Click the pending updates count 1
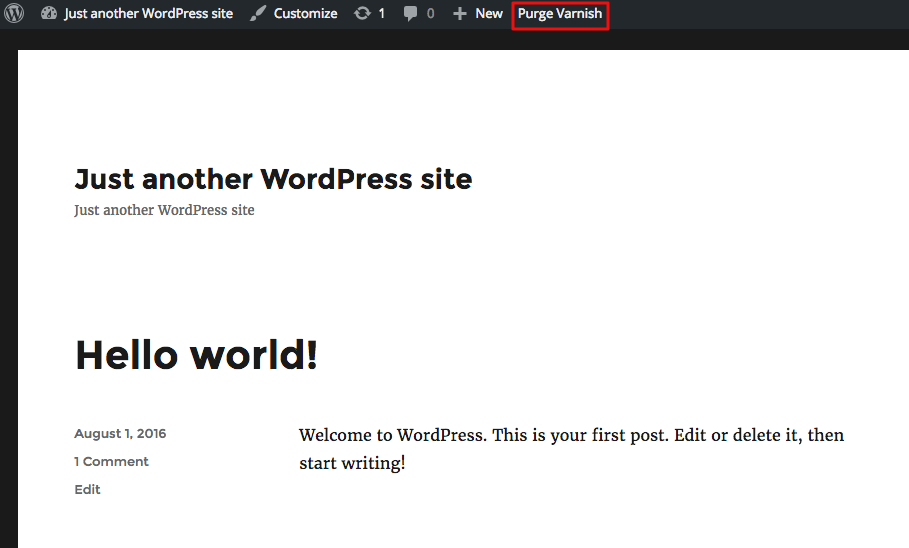909x548 pixels. point(381,14)
